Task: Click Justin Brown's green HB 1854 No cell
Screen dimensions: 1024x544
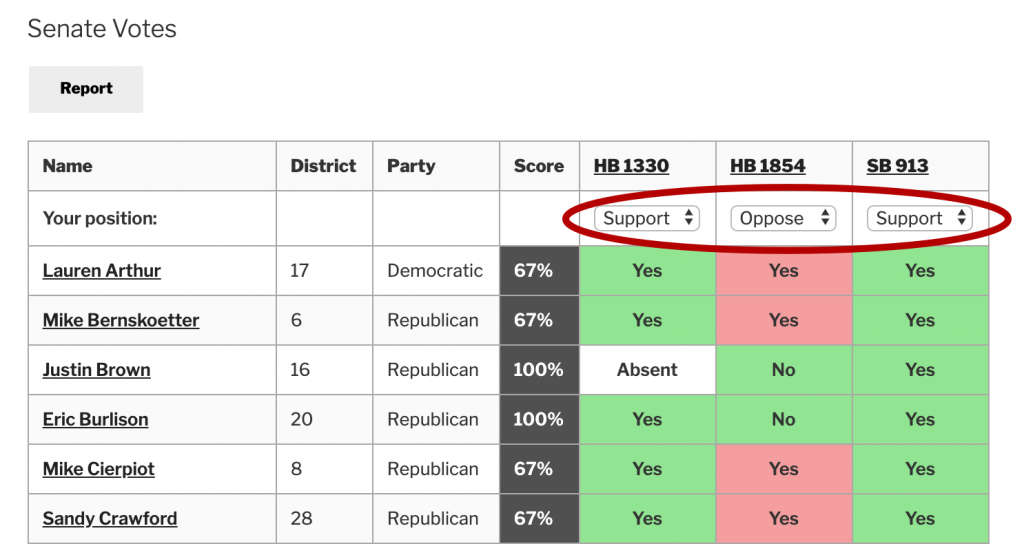Action: 784,370
